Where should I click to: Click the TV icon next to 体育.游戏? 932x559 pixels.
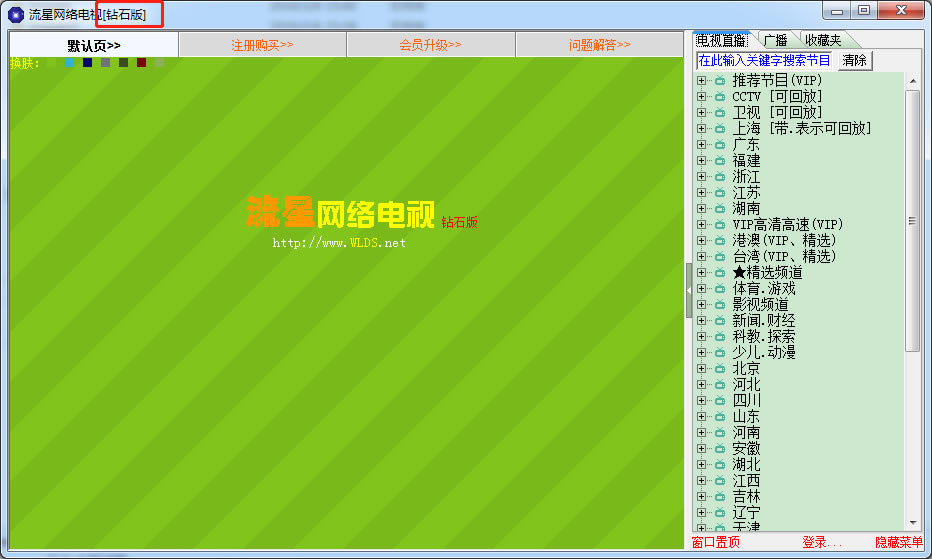click(719, 289)
